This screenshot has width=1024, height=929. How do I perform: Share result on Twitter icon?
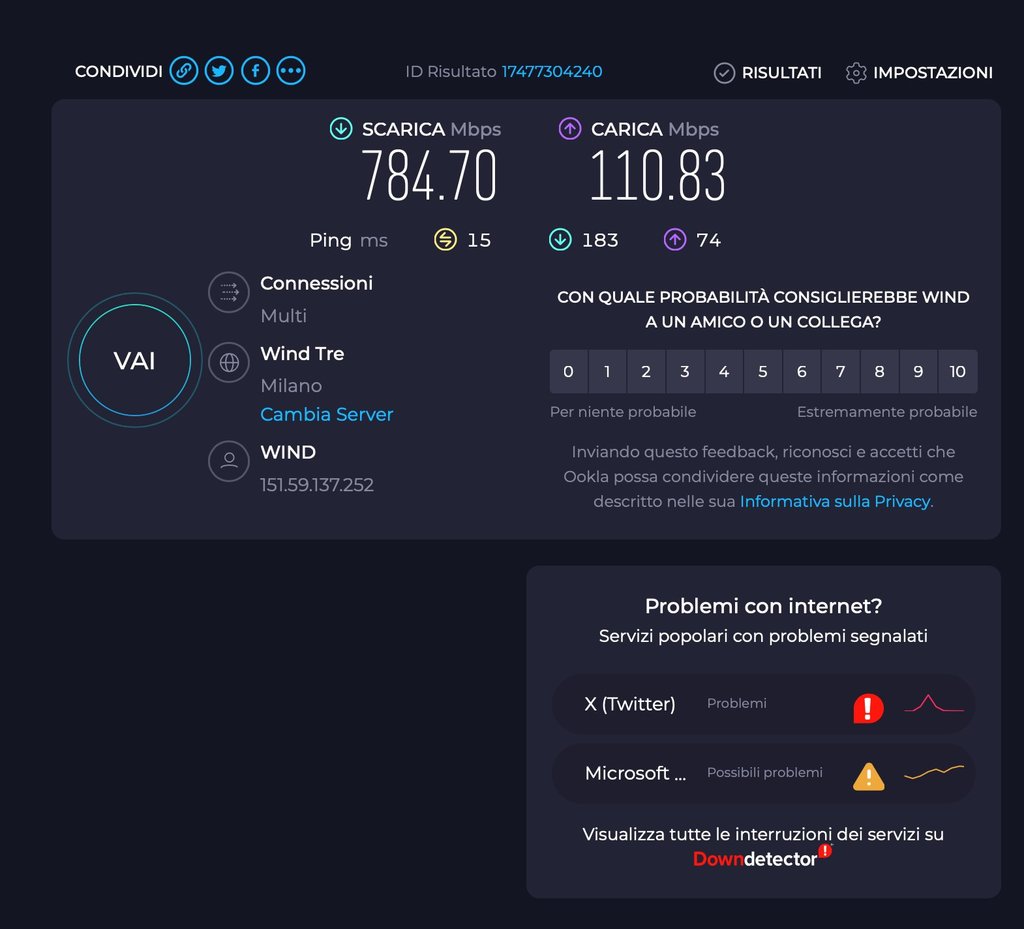click(x=219, y=71)
